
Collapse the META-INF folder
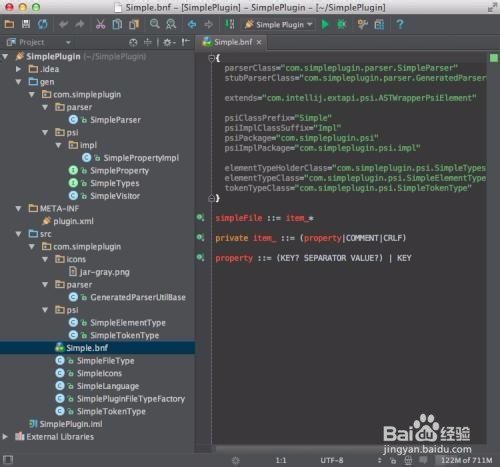18,209
